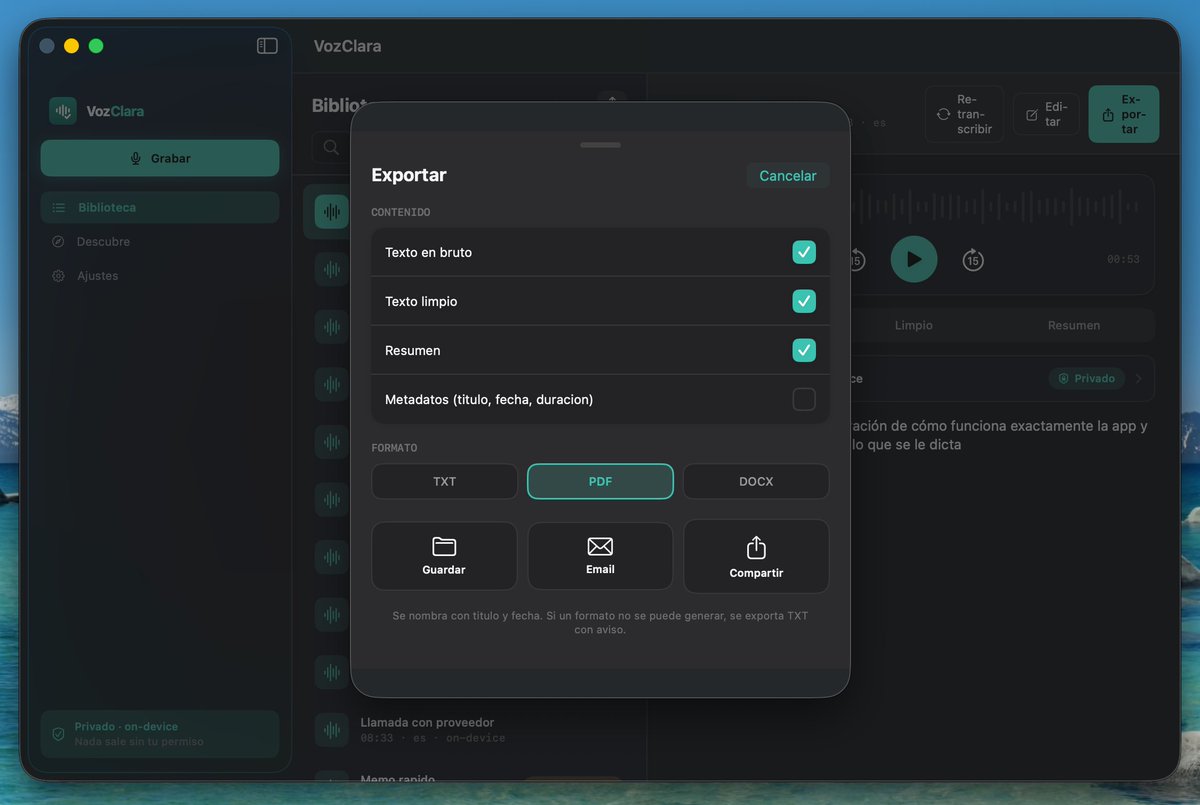Select the highlighted first recording icon
Viewport: 1200px width, 805px height.
332,212
